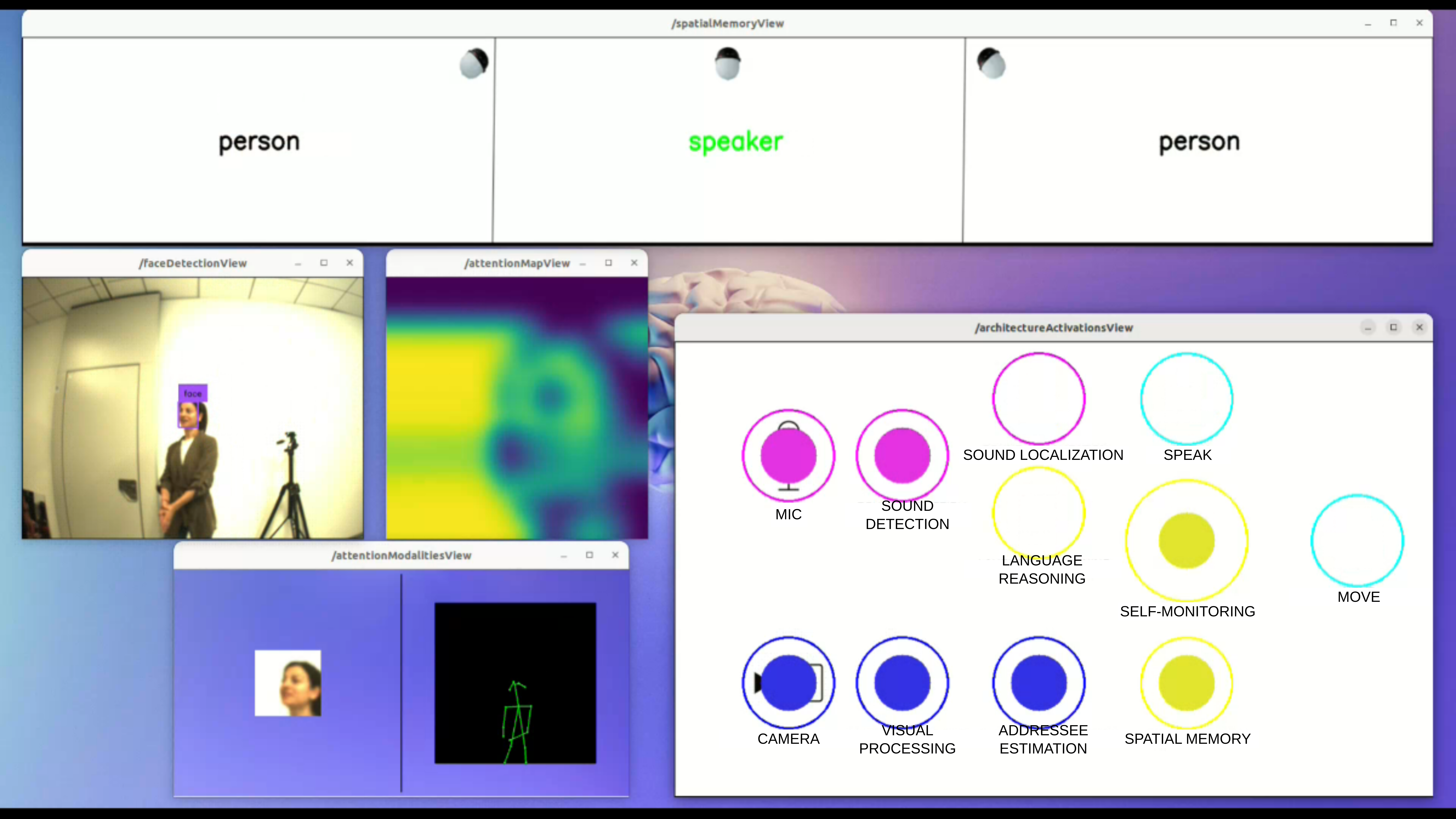Click the face bounding box label
Viewport: 1456px width, 819px height.
tap(193, 393)
